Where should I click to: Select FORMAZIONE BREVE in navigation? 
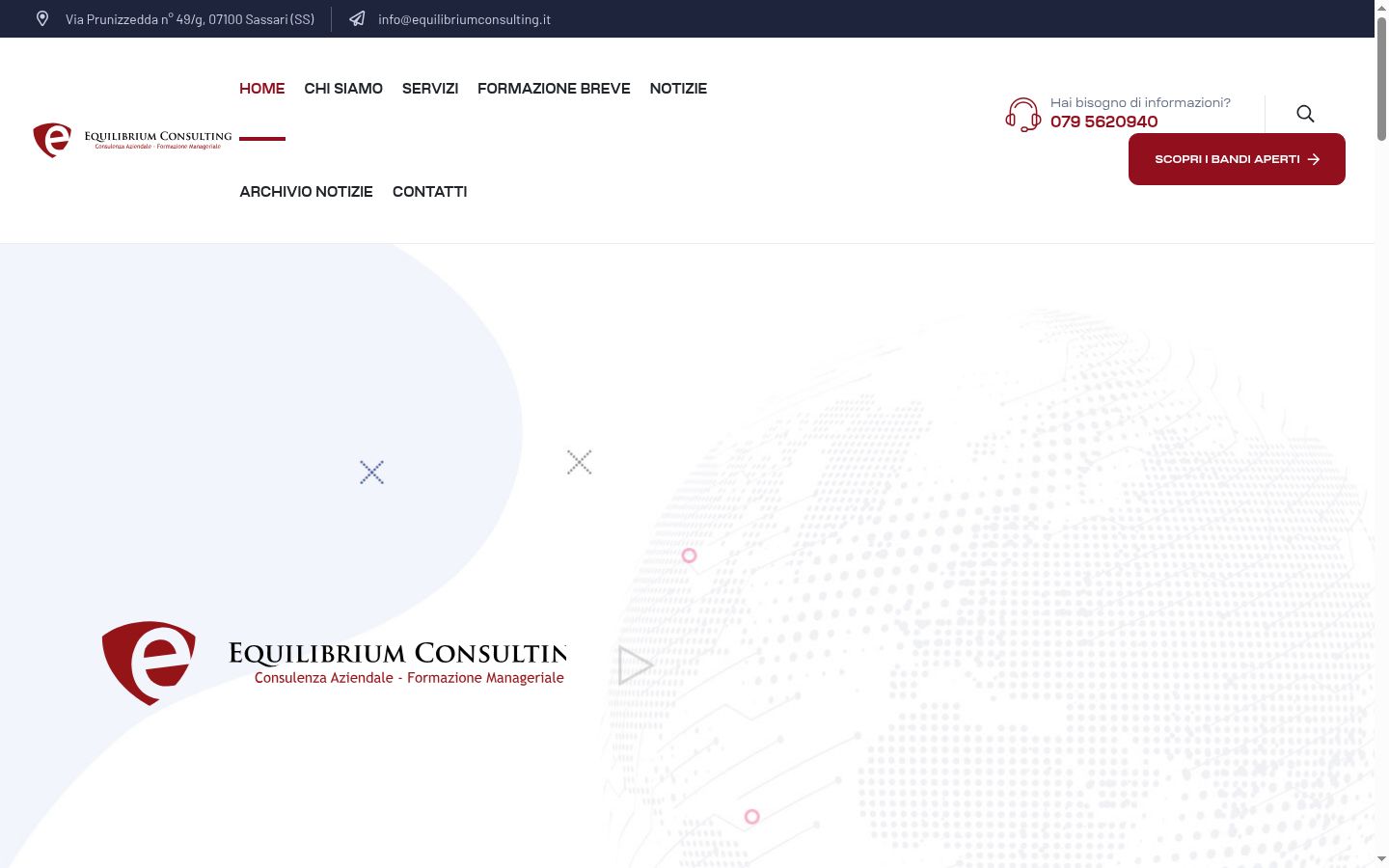coord(554,89)
